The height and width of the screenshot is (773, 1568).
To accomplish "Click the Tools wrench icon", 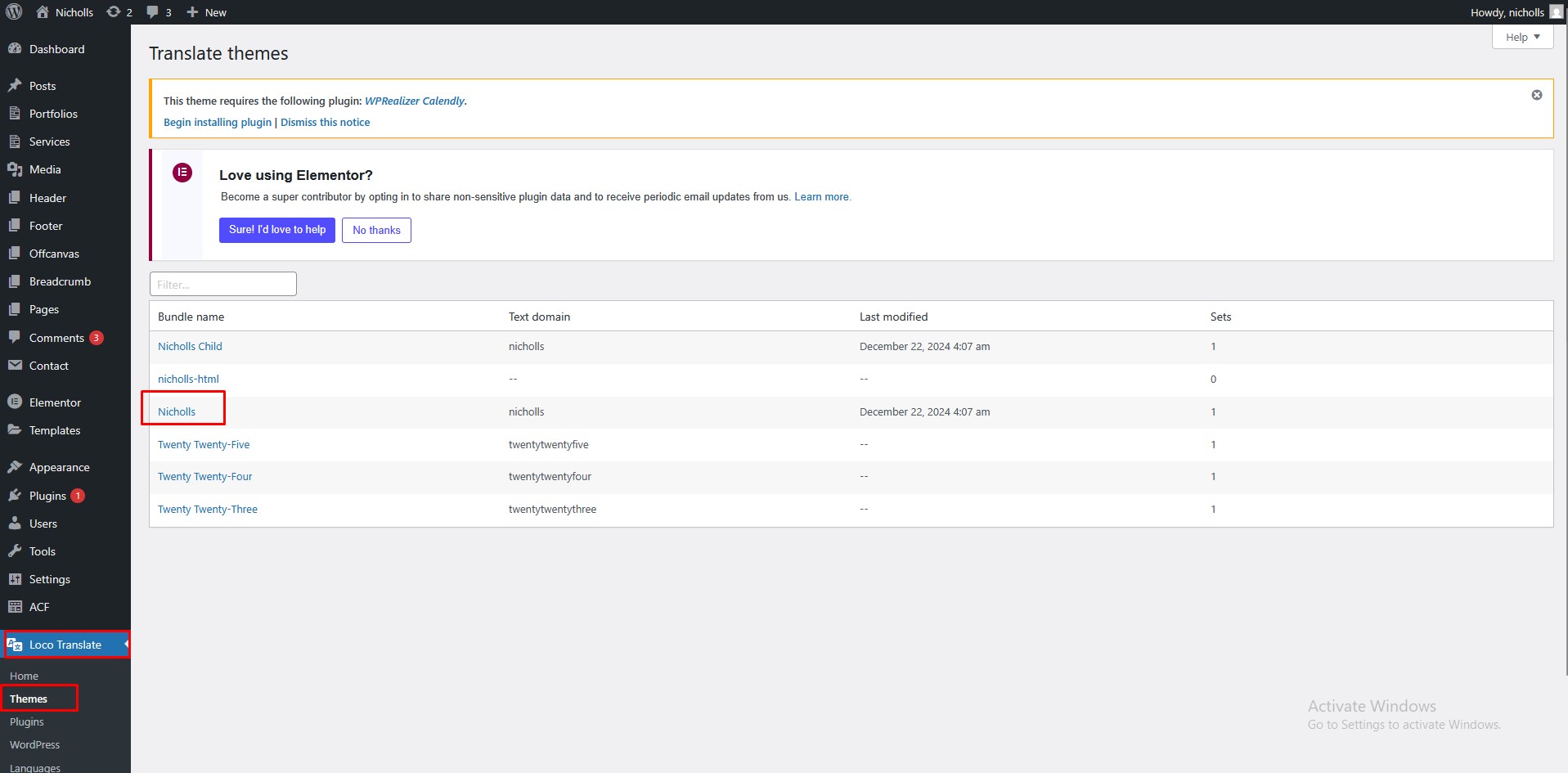I will tap(15, 551).
